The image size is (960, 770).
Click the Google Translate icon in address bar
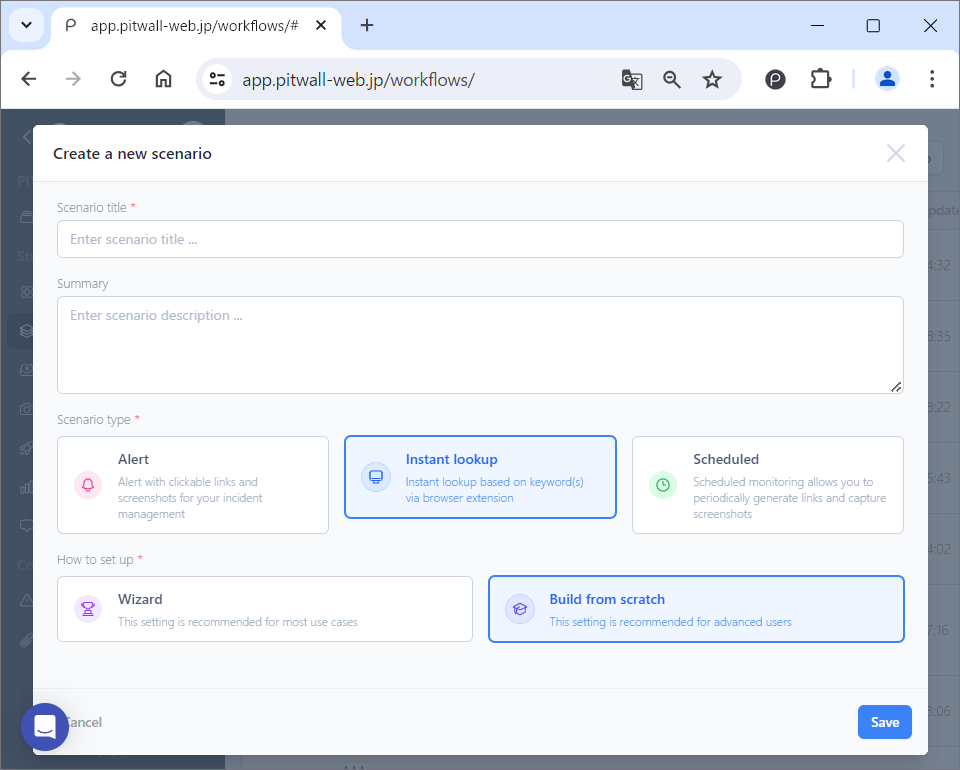[x=632, y=79]
